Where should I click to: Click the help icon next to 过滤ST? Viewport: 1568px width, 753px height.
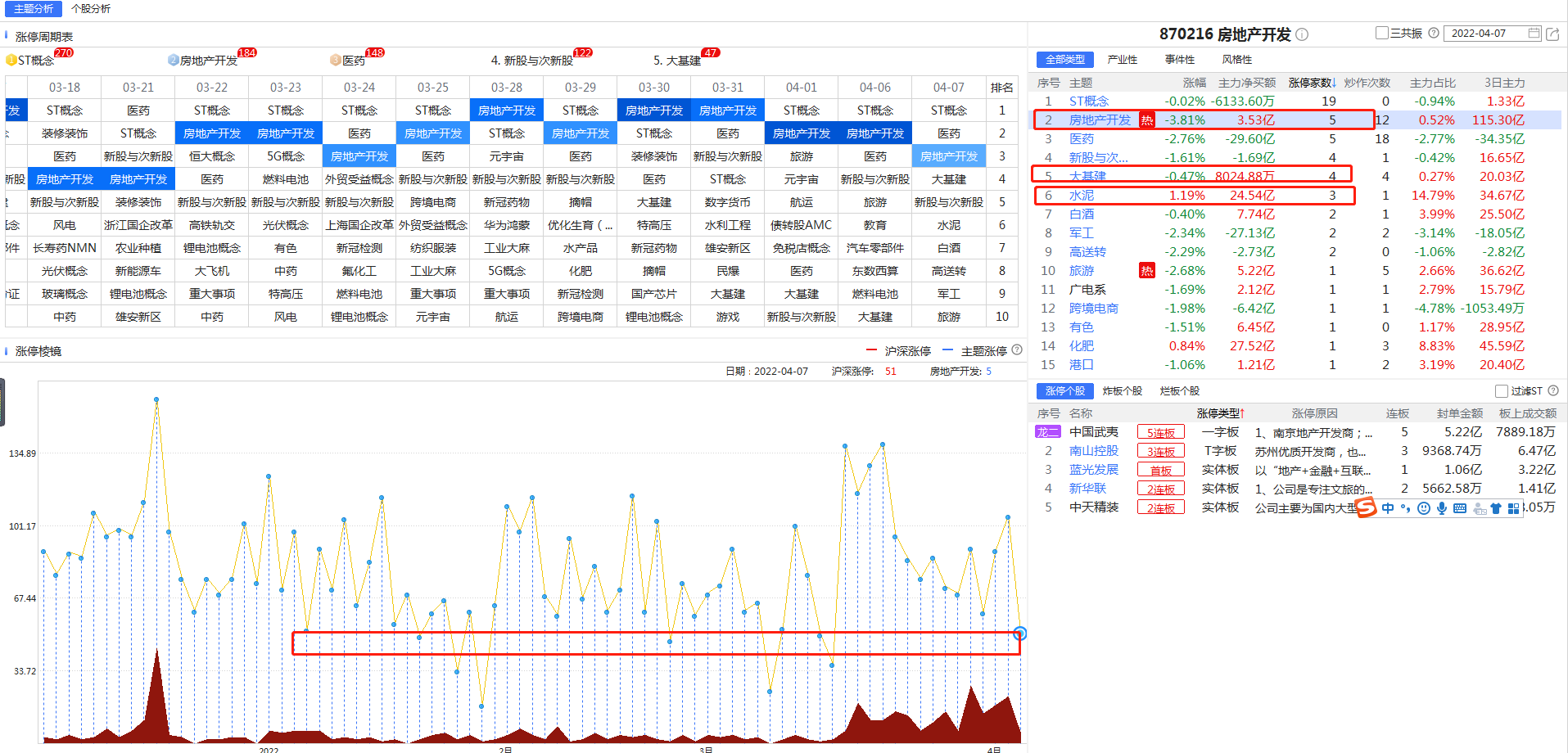coord(1553,391)
